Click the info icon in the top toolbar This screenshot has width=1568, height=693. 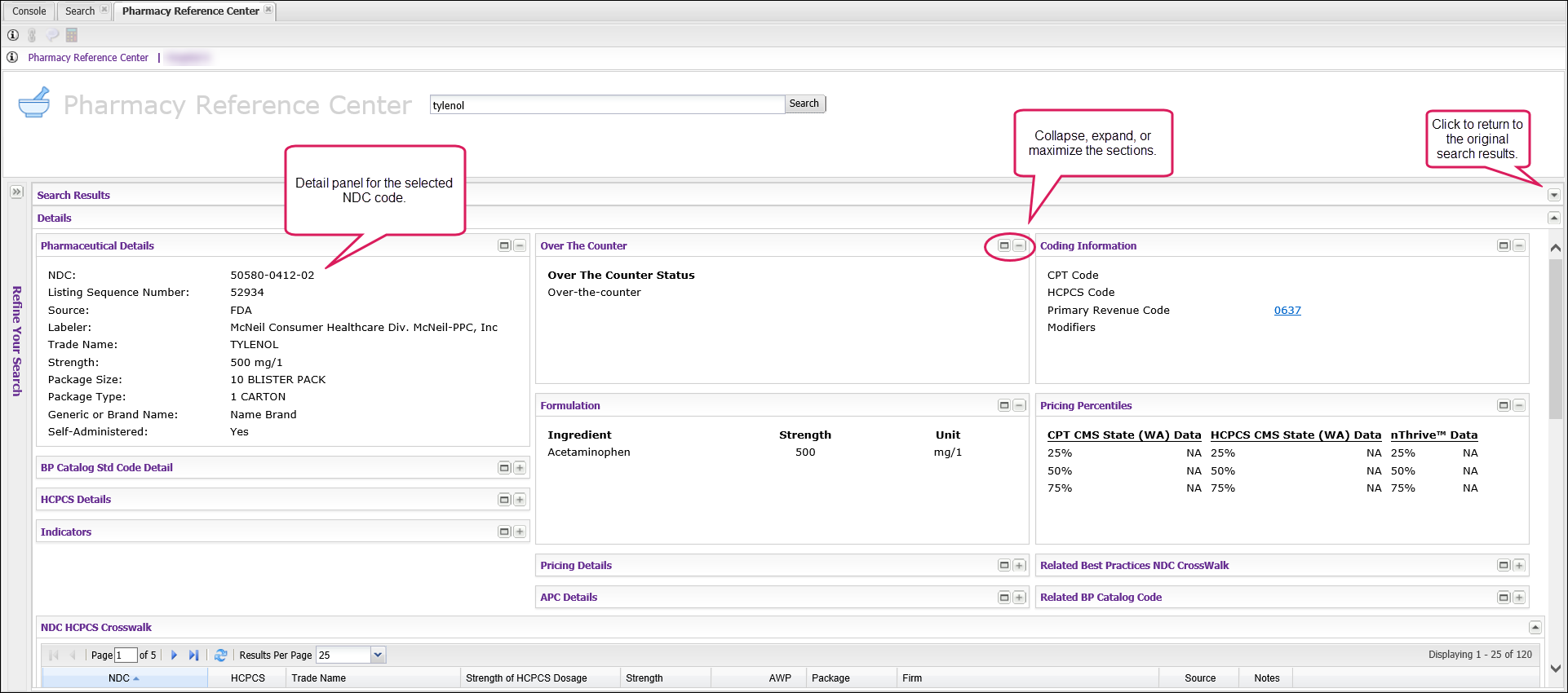coord(13,35)
